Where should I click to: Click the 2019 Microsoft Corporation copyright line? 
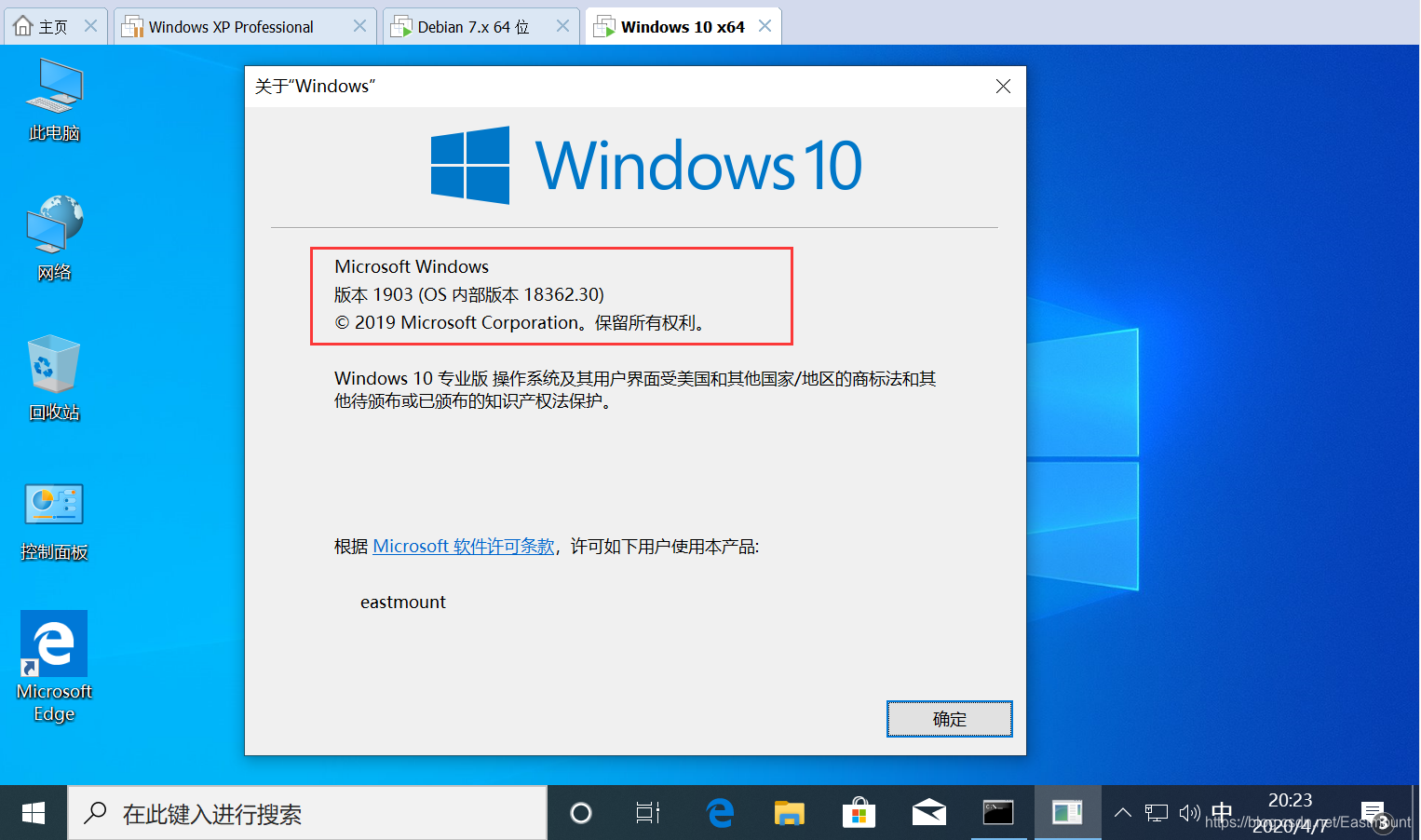pyautogui.click(x=522, y=323)
